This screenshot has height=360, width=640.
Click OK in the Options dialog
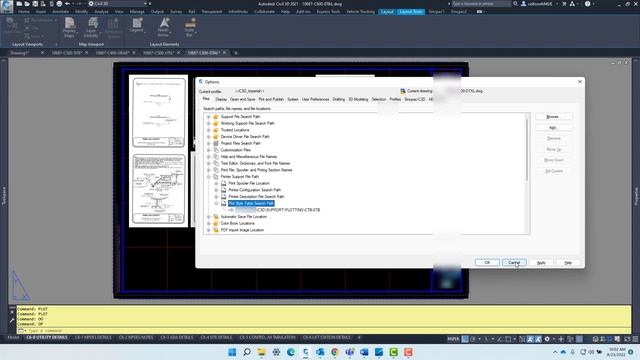pos(487,262)
